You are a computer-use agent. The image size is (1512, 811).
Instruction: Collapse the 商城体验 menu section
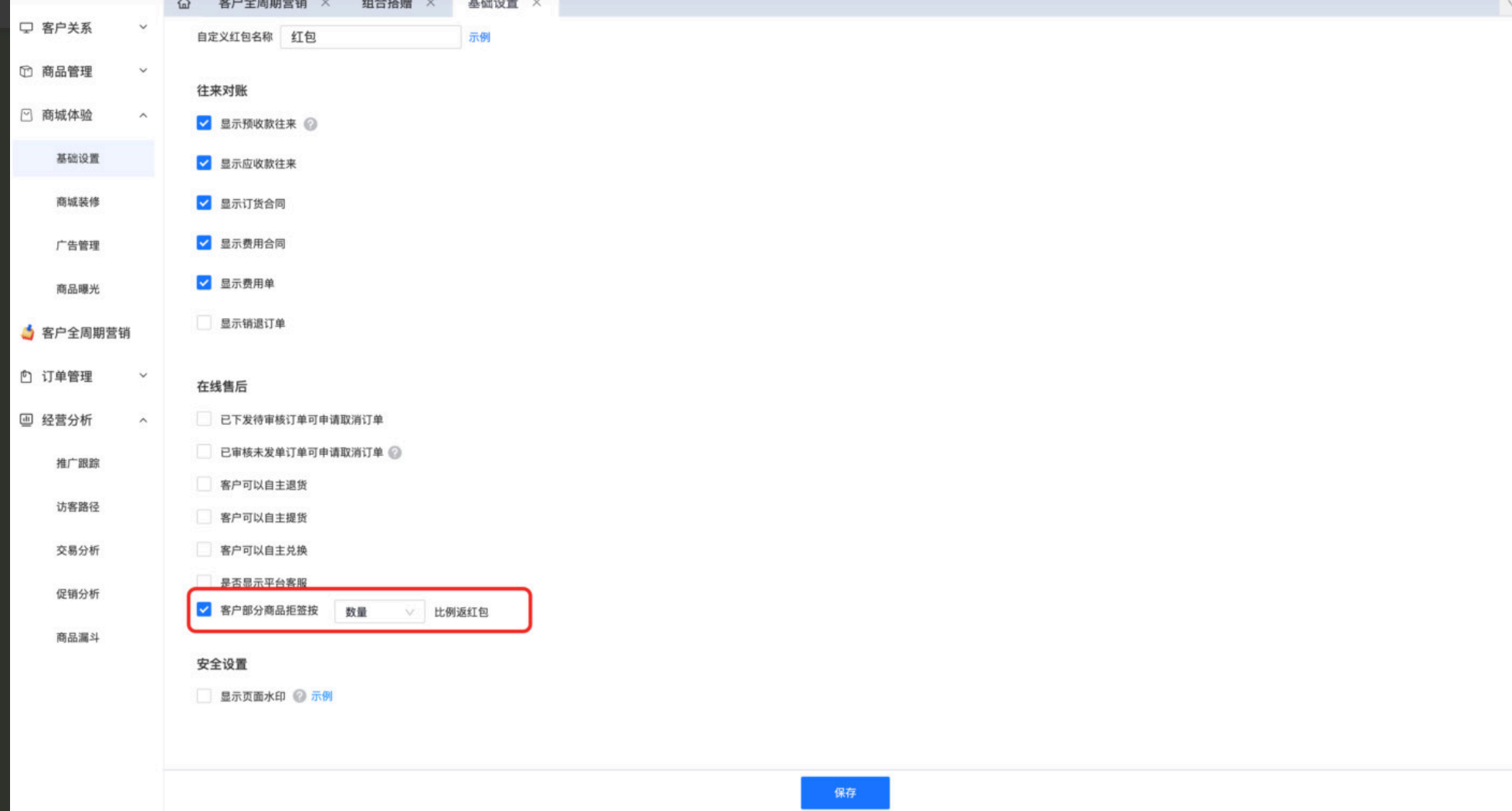[143, 115]
